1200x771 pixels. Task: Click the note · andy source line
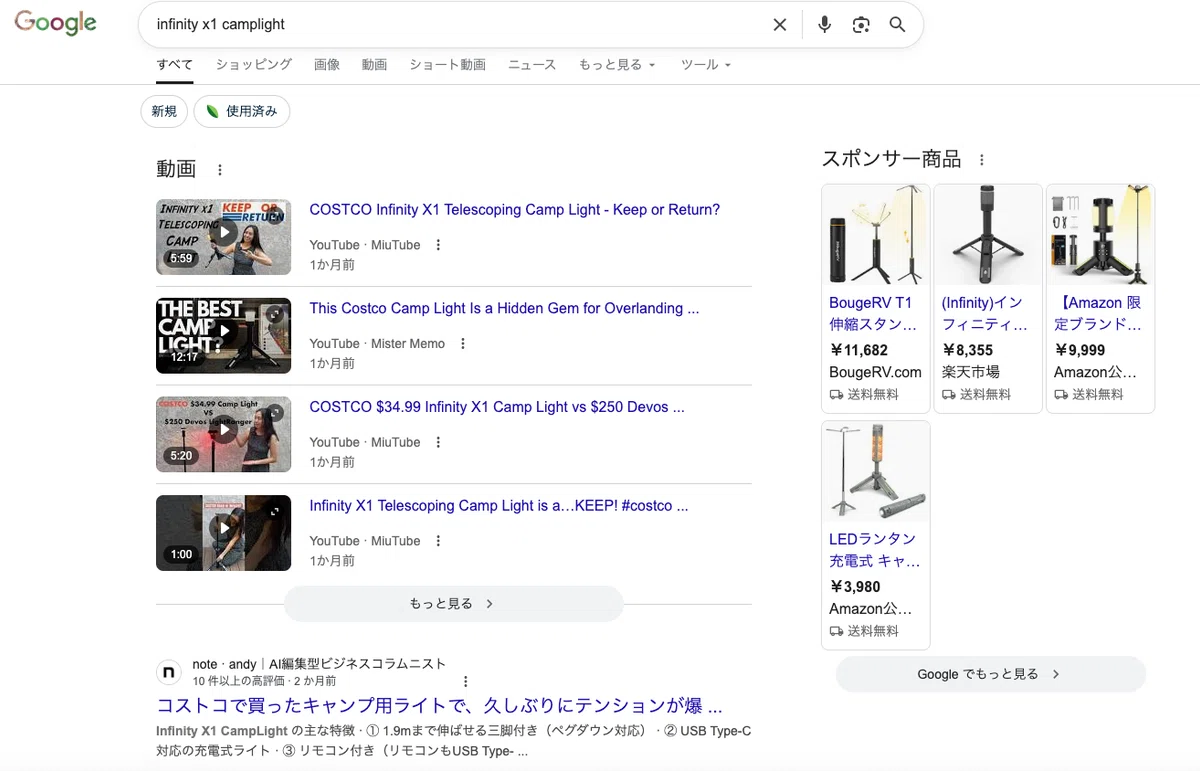click(x=319, y=664)
